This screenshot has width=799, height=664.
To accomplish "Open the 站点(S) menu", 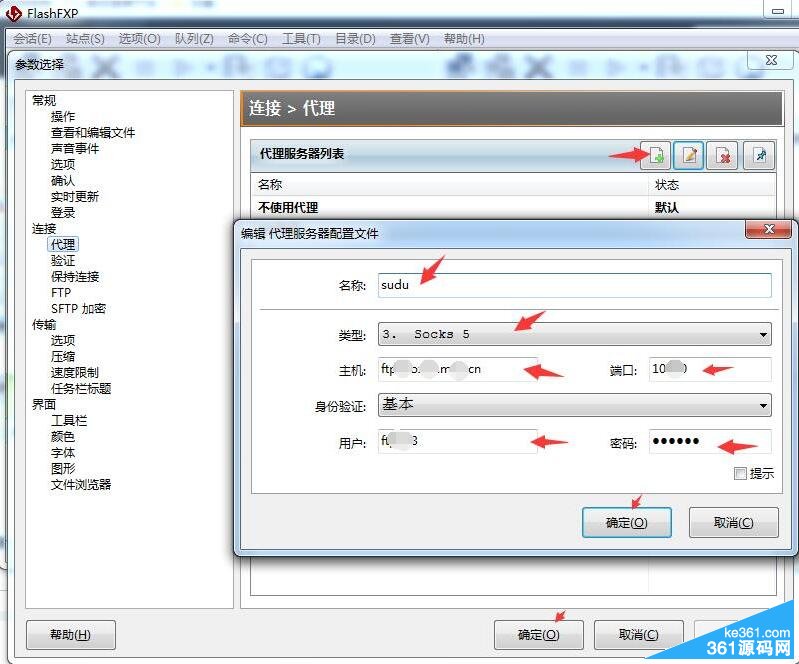I will (x=85, y=39).
